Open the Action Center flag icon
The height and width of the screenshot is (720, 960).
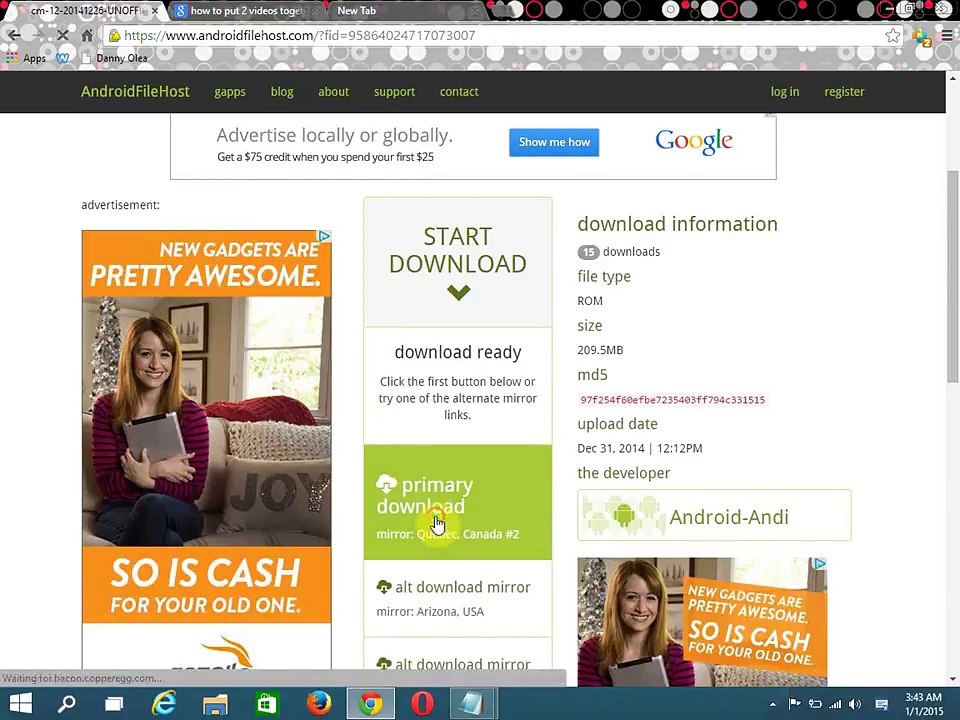[795, 704]
